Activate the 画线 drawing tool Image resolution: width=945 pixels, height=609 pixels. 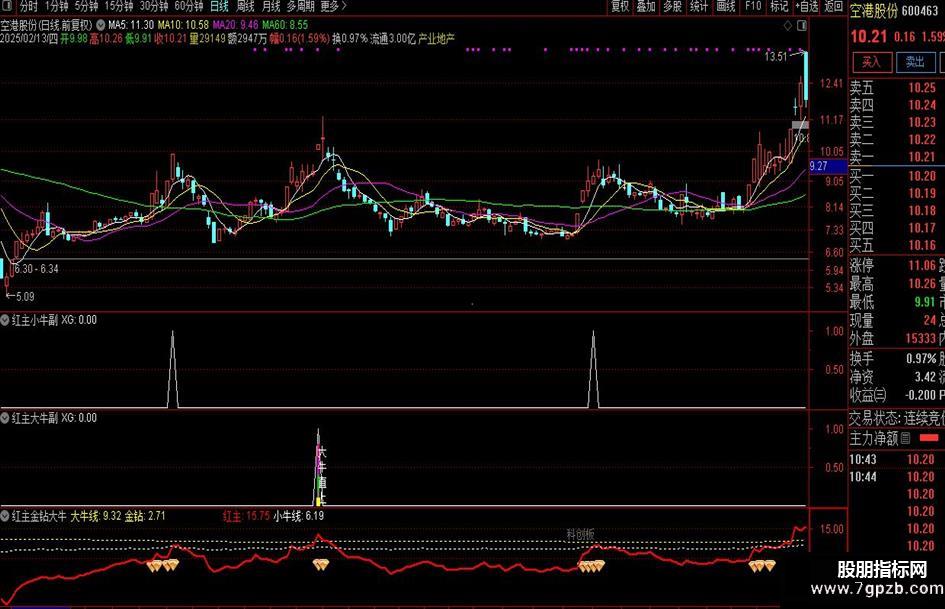pos(726,6)
